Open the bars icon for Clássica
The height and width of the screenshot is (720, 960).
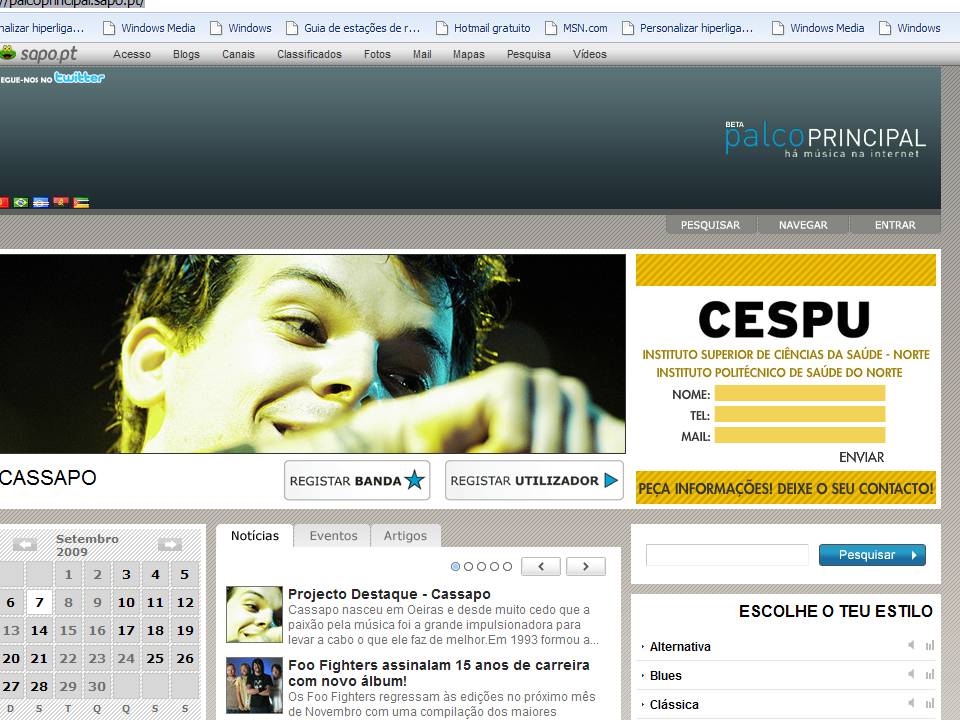click(930, 703)
